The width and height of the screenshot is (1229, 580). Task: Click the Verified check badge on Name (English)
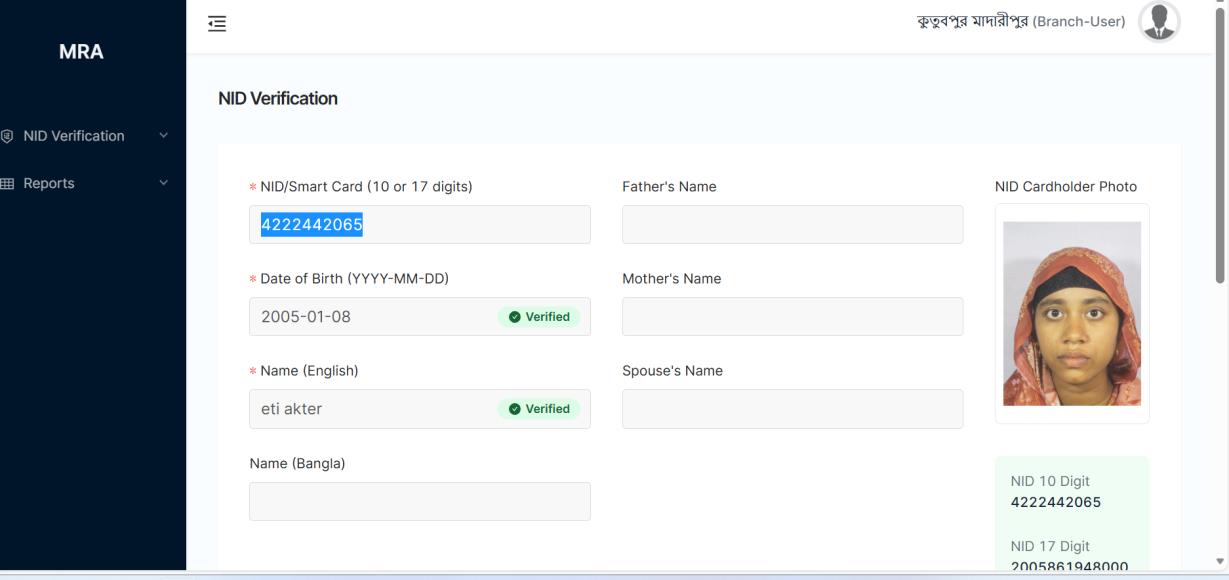[539, 409]
